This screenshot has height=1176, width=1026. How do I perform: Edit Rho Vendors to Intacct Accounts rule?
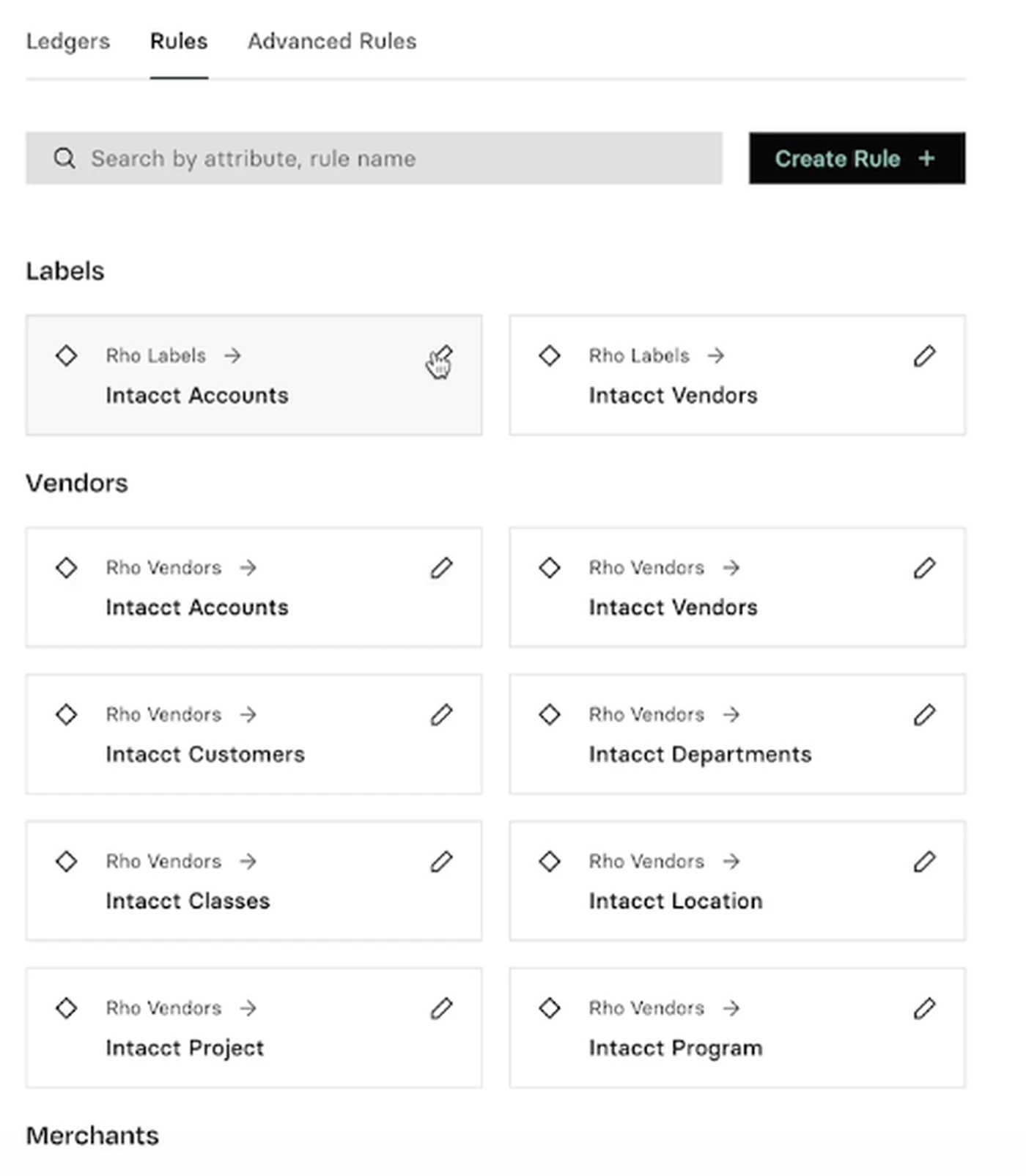coord(441,568)
